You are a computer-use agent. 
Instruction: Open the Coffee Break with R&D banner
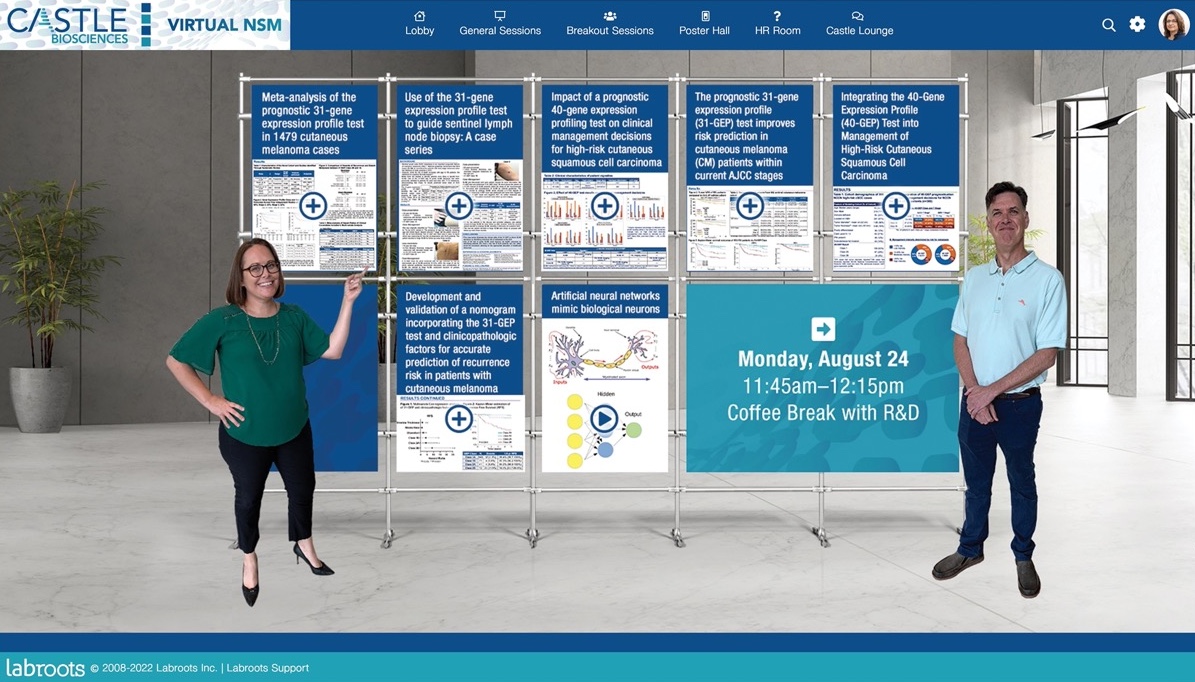[x=823, y=378]
